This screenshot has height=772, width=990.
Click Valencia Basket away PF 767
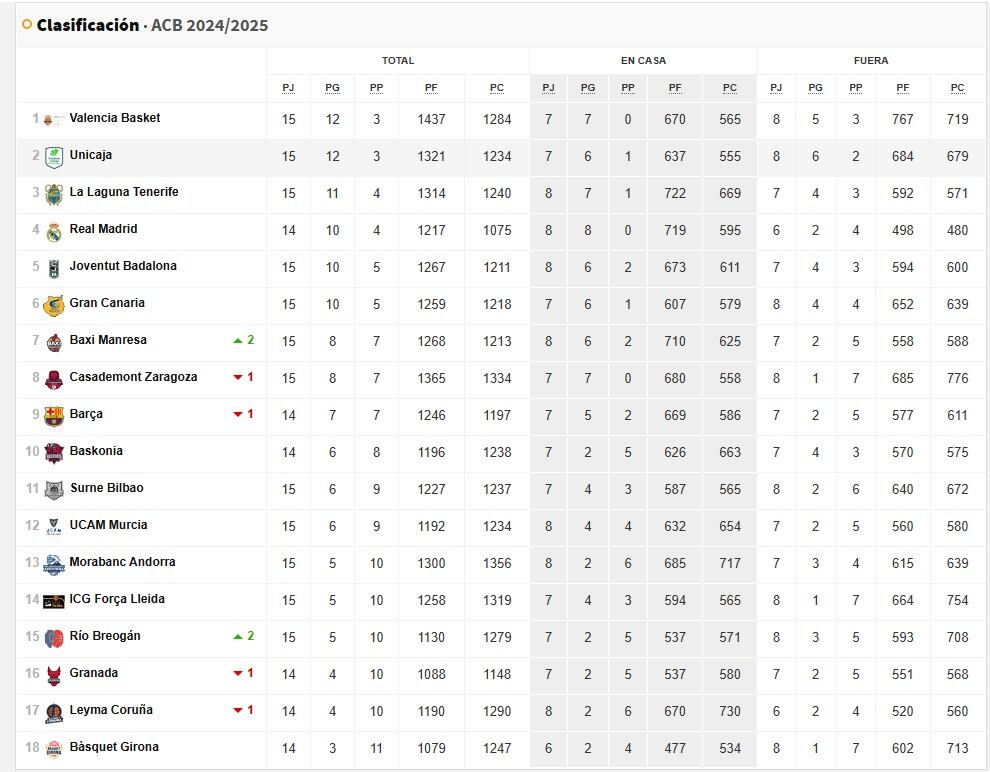903,119
